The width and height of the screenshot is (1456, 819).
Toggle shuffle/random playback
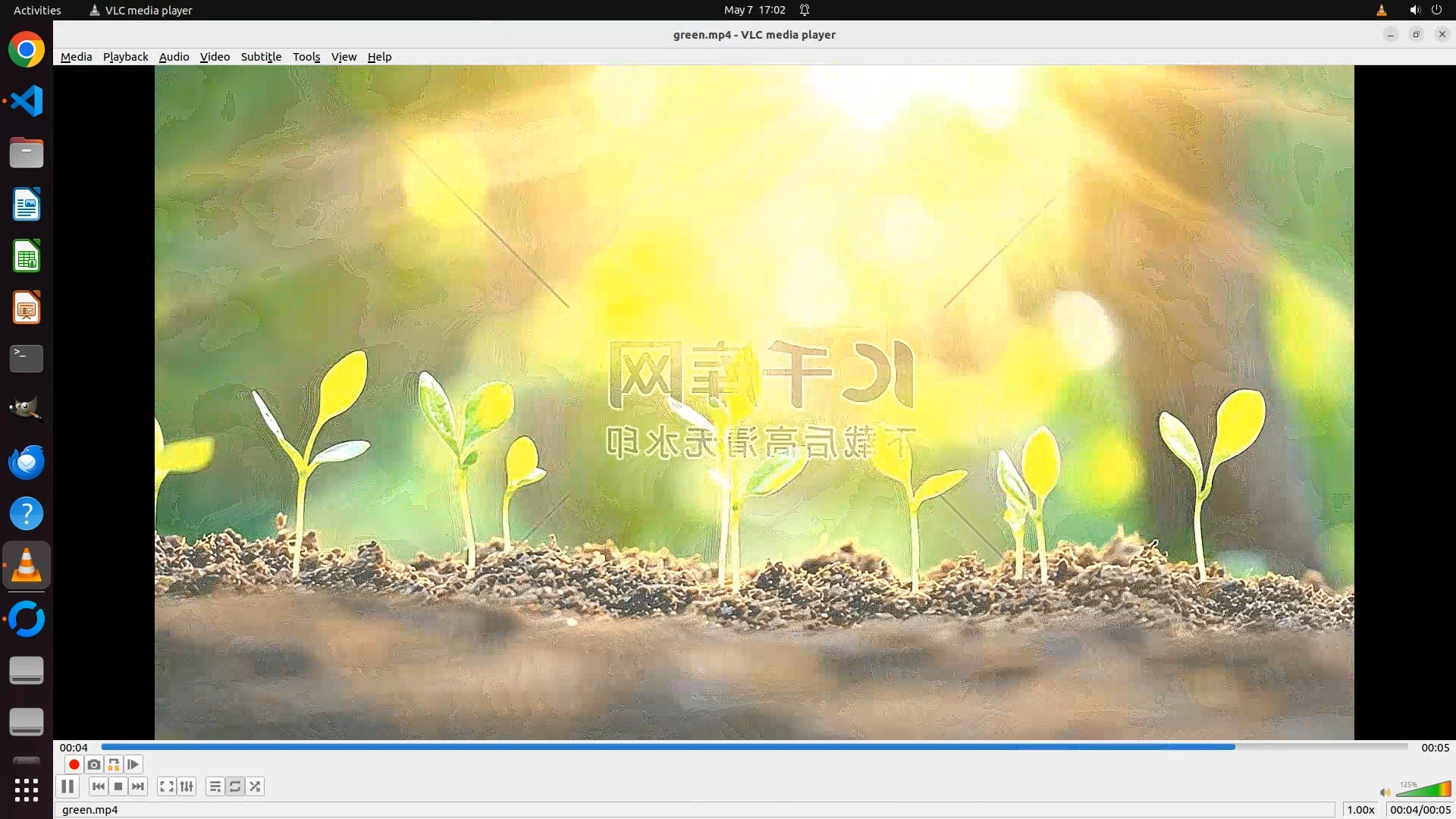click(x=256, y=786)
